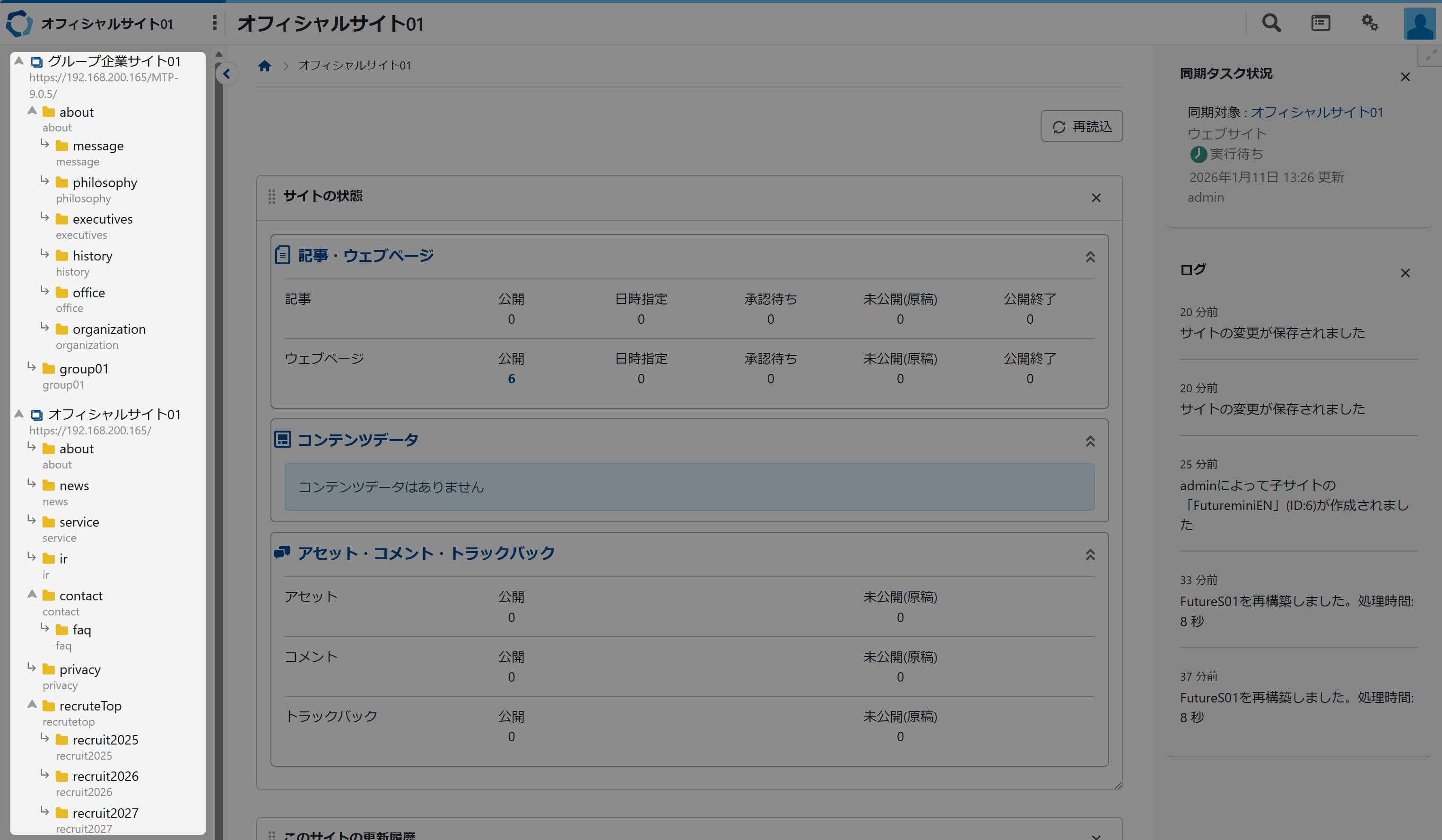The height and width of the screenshot is (840, 1442).
Task: Open the vertical three-dots site menu
Action: click(215, 23)
